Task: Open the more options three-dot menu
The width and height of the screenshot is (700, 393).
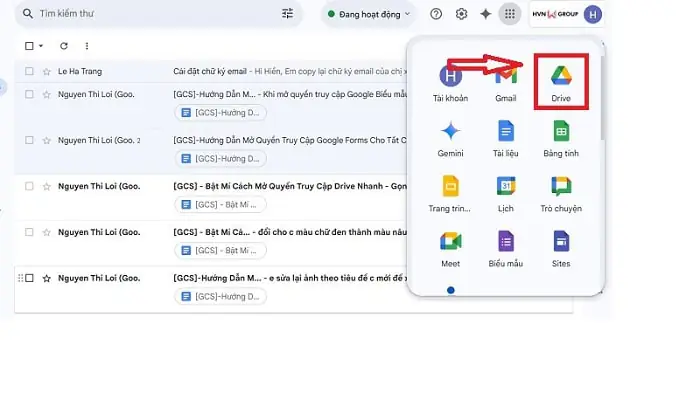Action: 87,46
